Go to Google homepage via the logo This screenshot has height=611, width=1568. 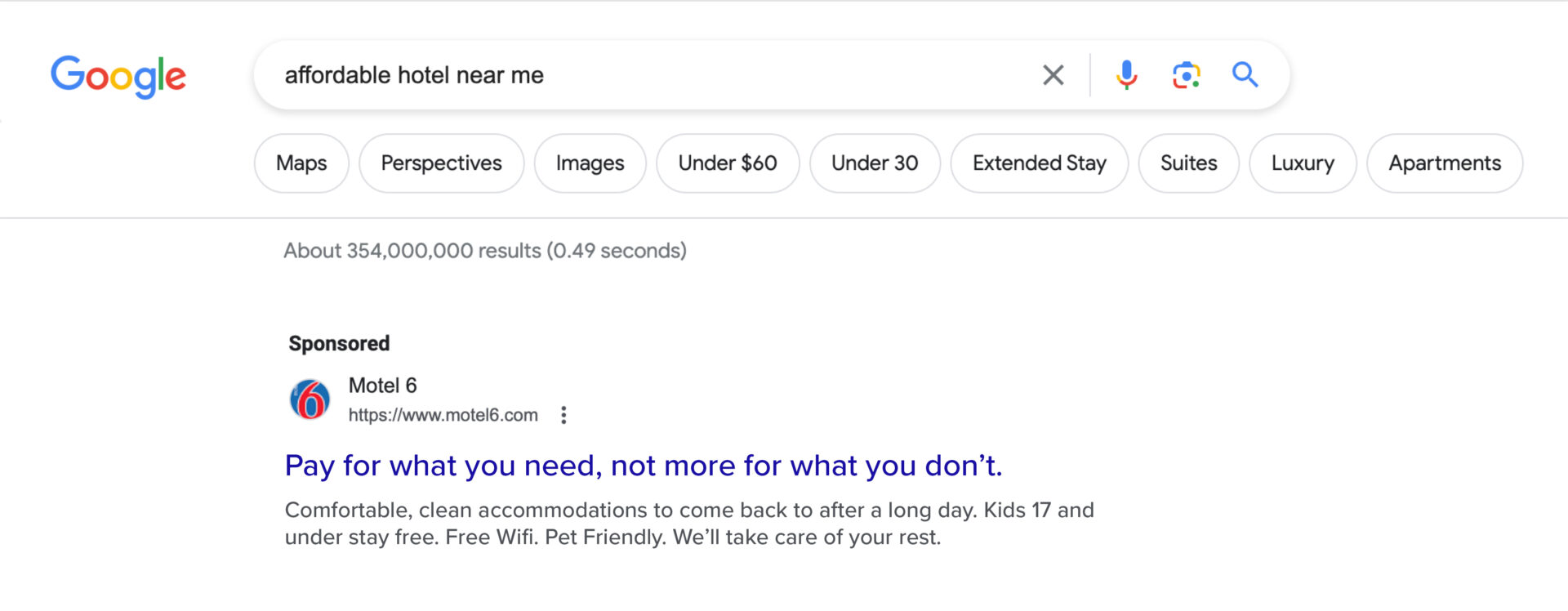[118, 77]
